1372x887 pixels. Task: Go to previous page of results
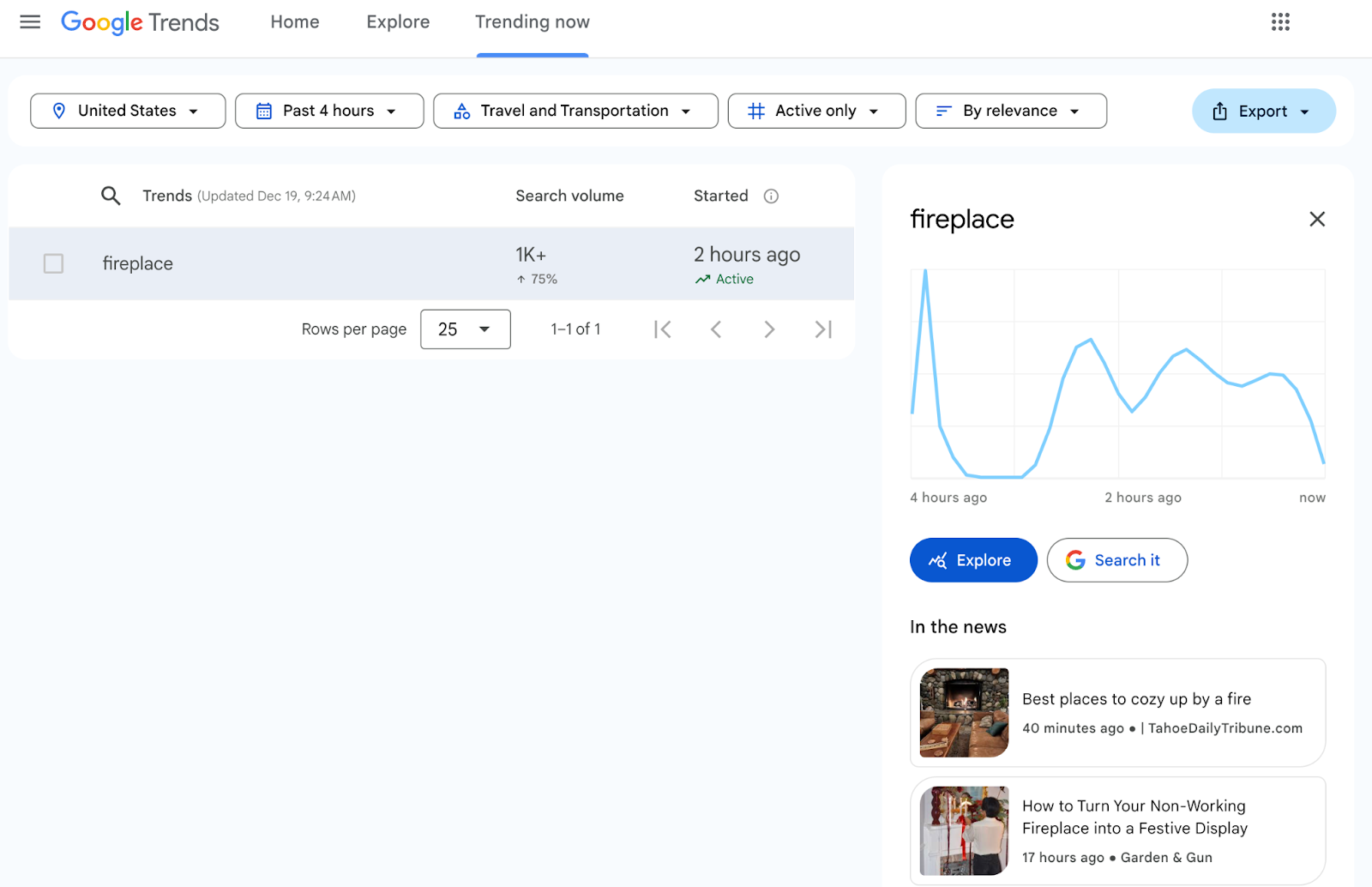tap(716, 329)
